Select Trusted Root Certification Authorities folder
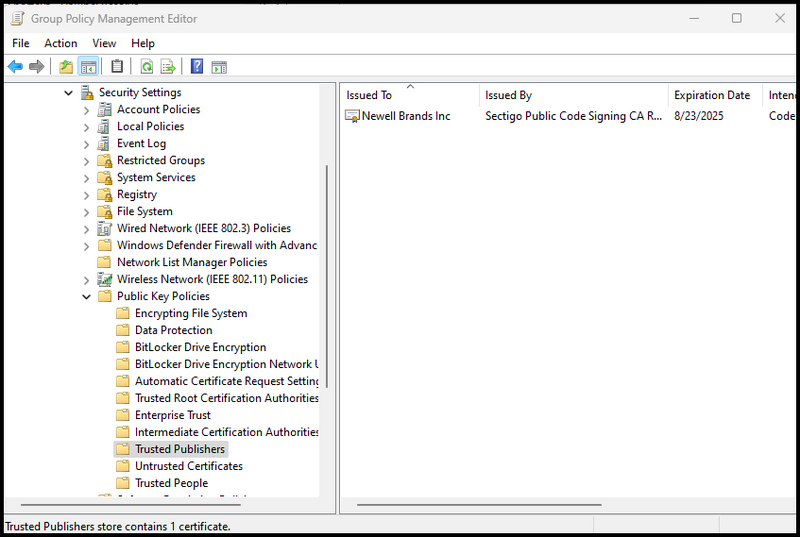The image size is (800, 537). tap(226, 398)
